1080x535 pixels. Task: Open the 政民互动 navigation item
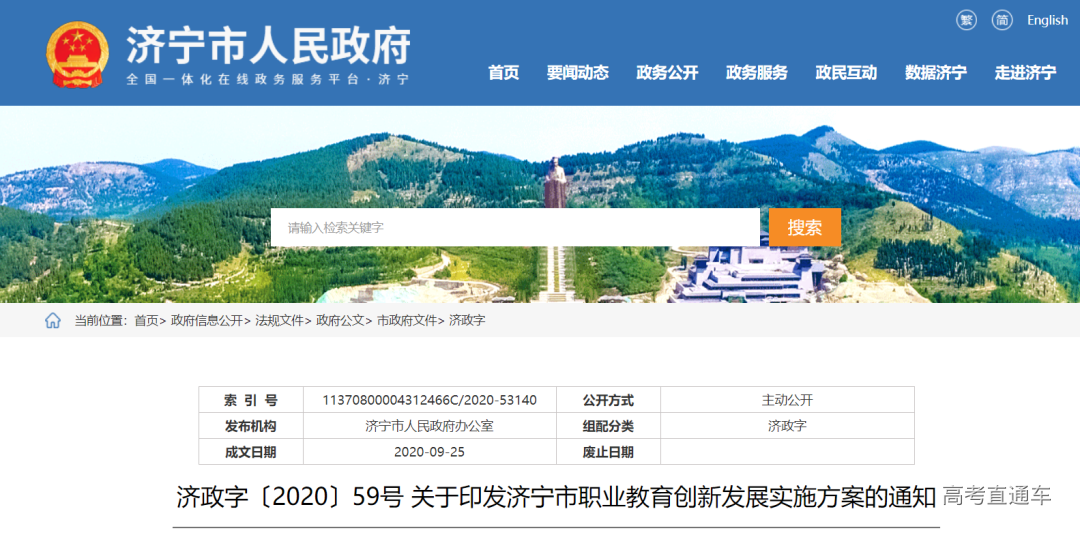click(846, 73)
